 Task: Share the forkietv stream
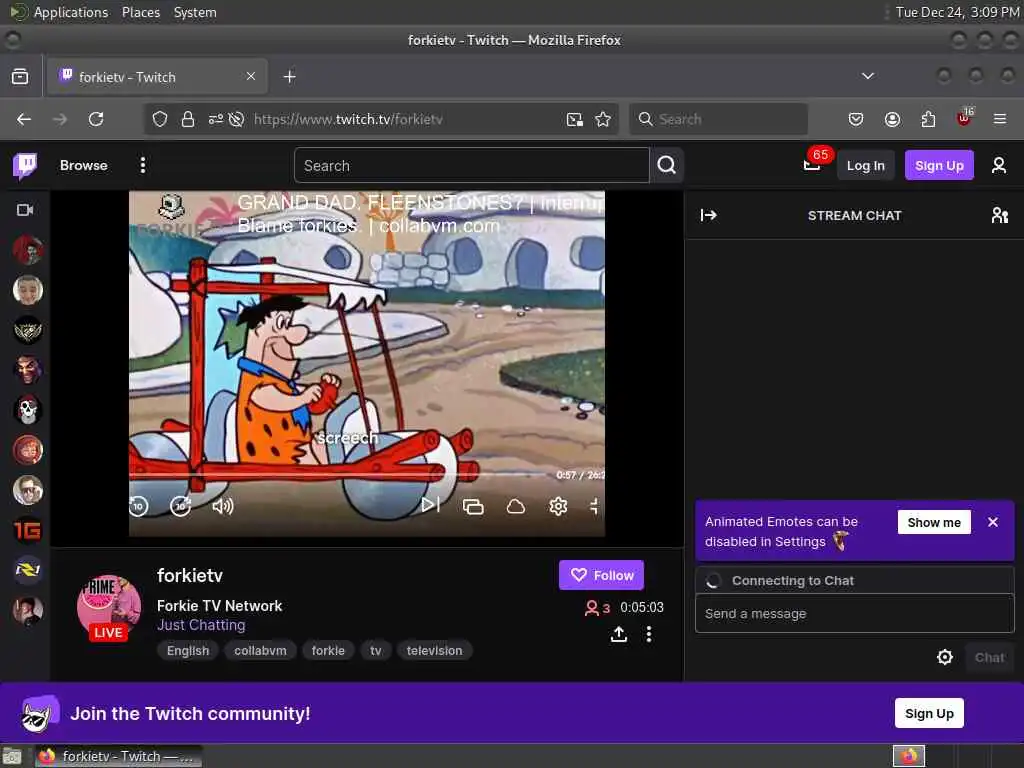pyautogui.click(x=619, y=634)
